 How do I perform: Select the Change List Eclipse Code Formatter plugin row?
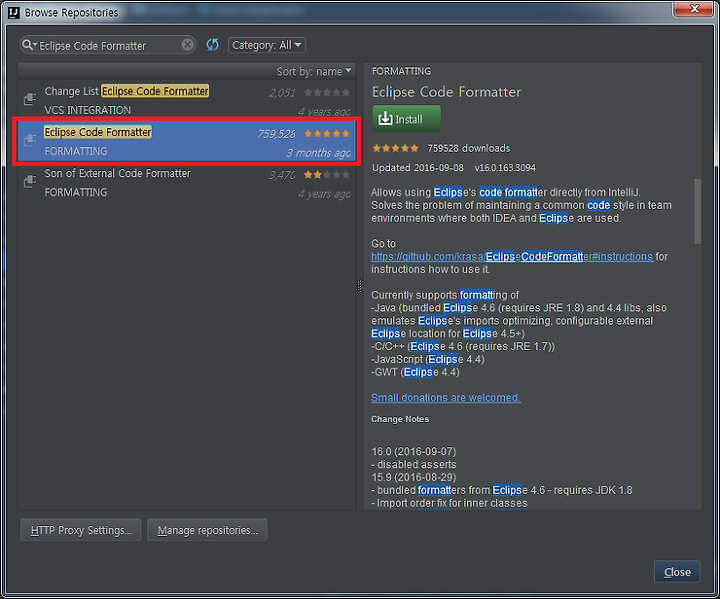[x=187, y=100]
